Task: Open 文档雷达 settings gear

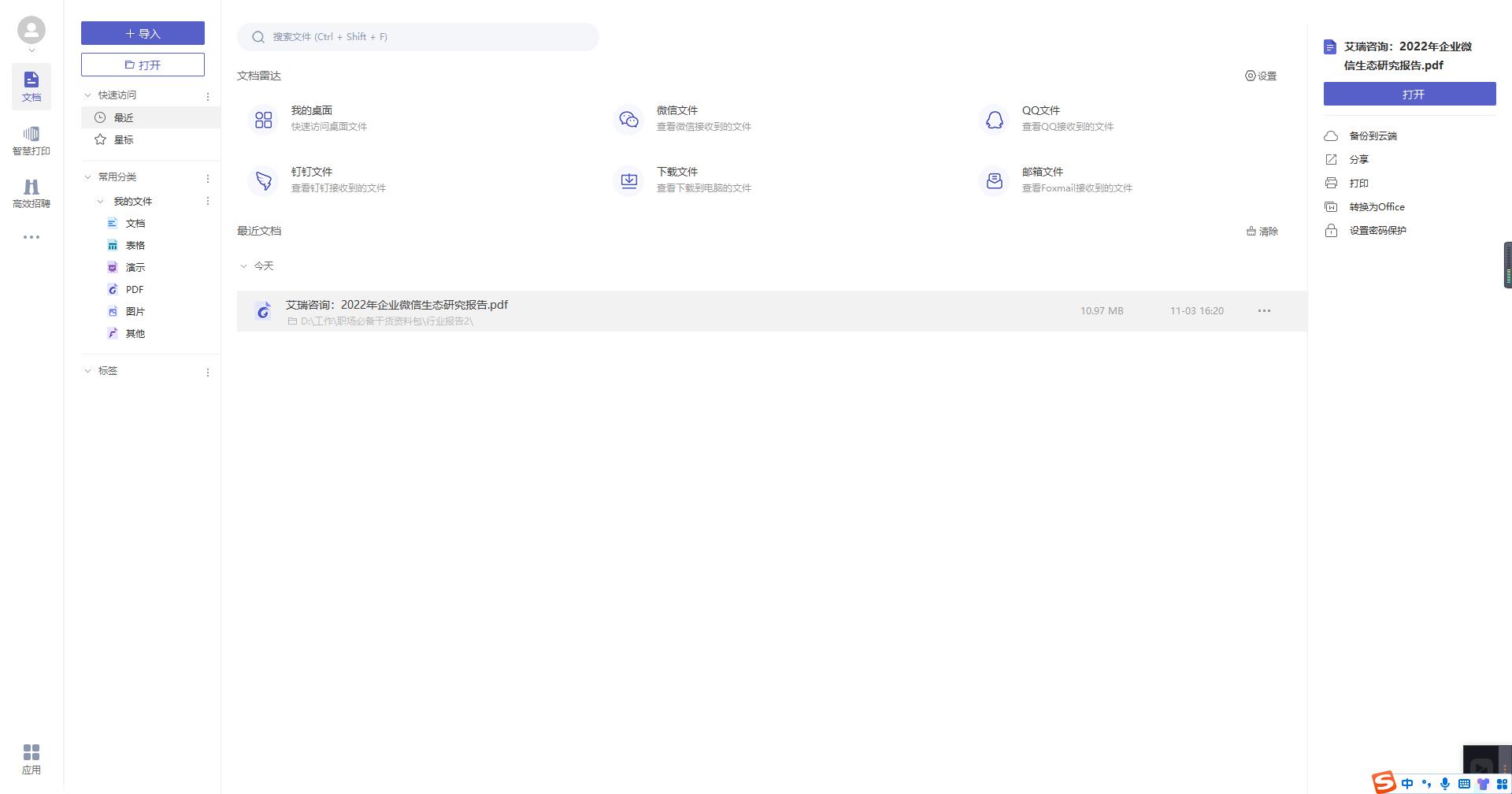Action: pos(1260,76)
